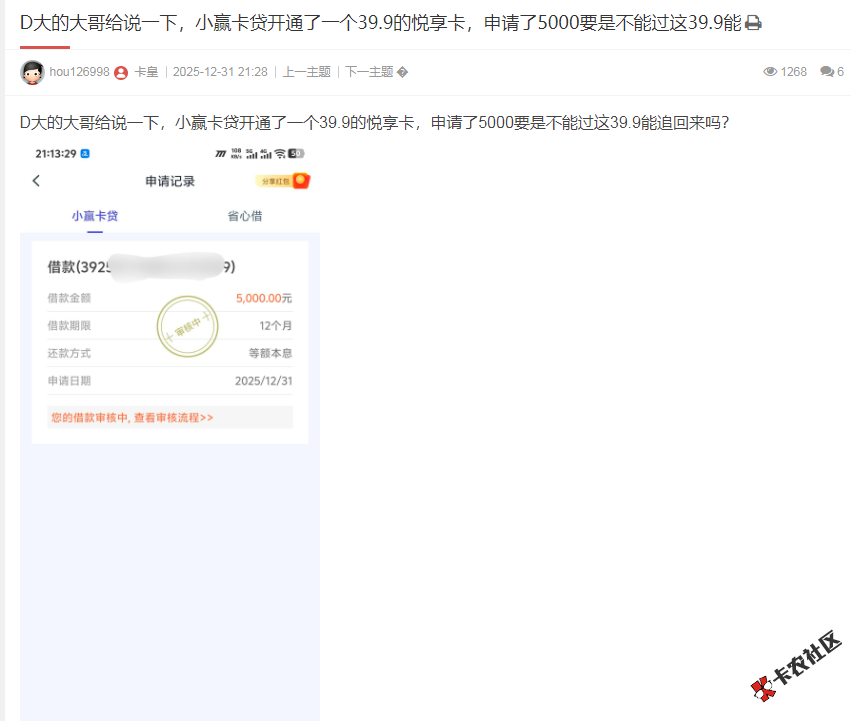Switch to the 省心借 tab
This screenshot has height=721, width=851.
click(244, 214)
